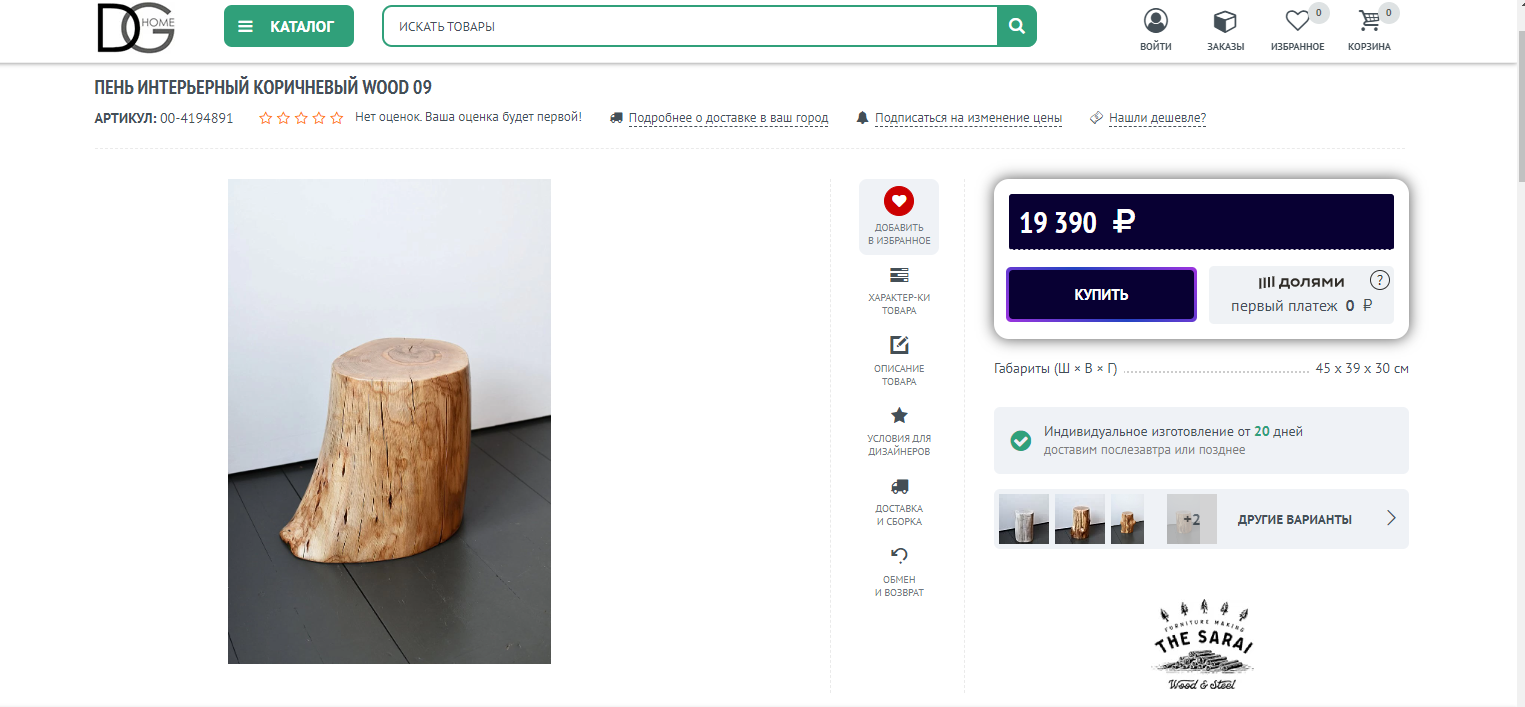Open delivery details for your city link
The width and height of the screenshot is (1525, 707).
coord(728,118)
